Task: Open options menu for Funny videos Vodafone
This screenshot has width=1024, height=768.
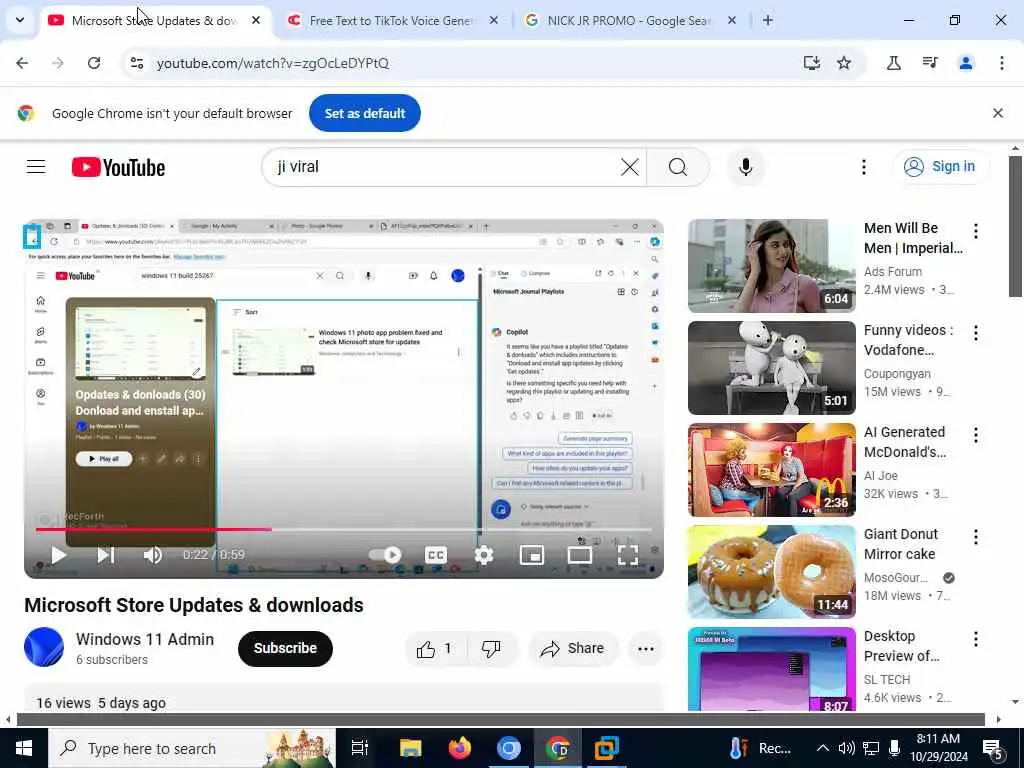Action: pos(976,333)
